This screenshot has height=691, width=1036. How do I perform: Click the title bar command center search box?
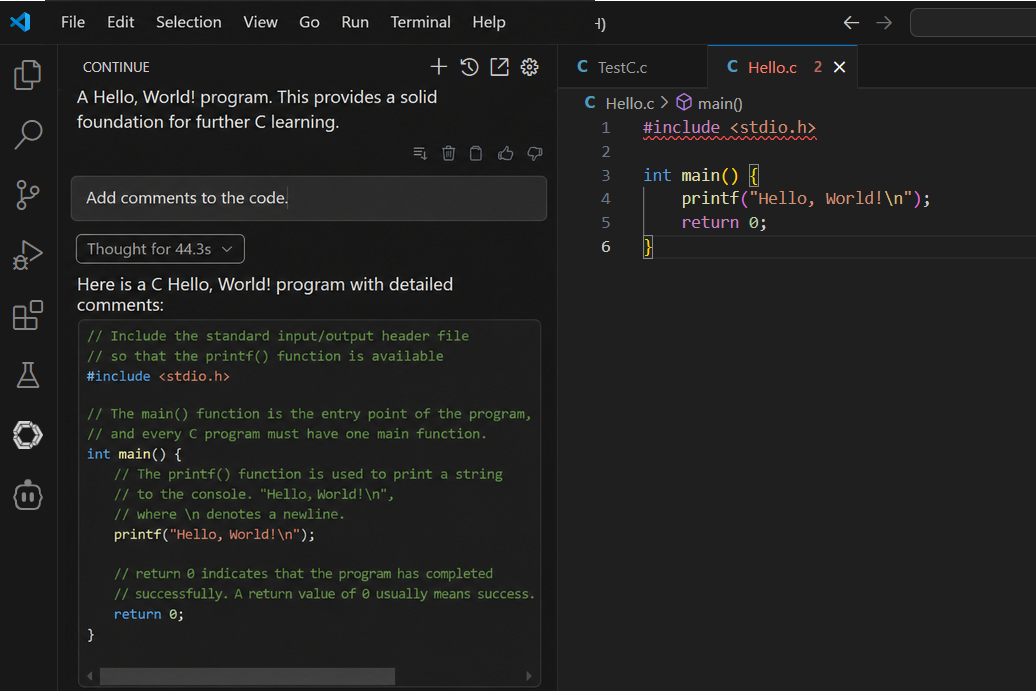pyautogui.click(x=973, y=22)
